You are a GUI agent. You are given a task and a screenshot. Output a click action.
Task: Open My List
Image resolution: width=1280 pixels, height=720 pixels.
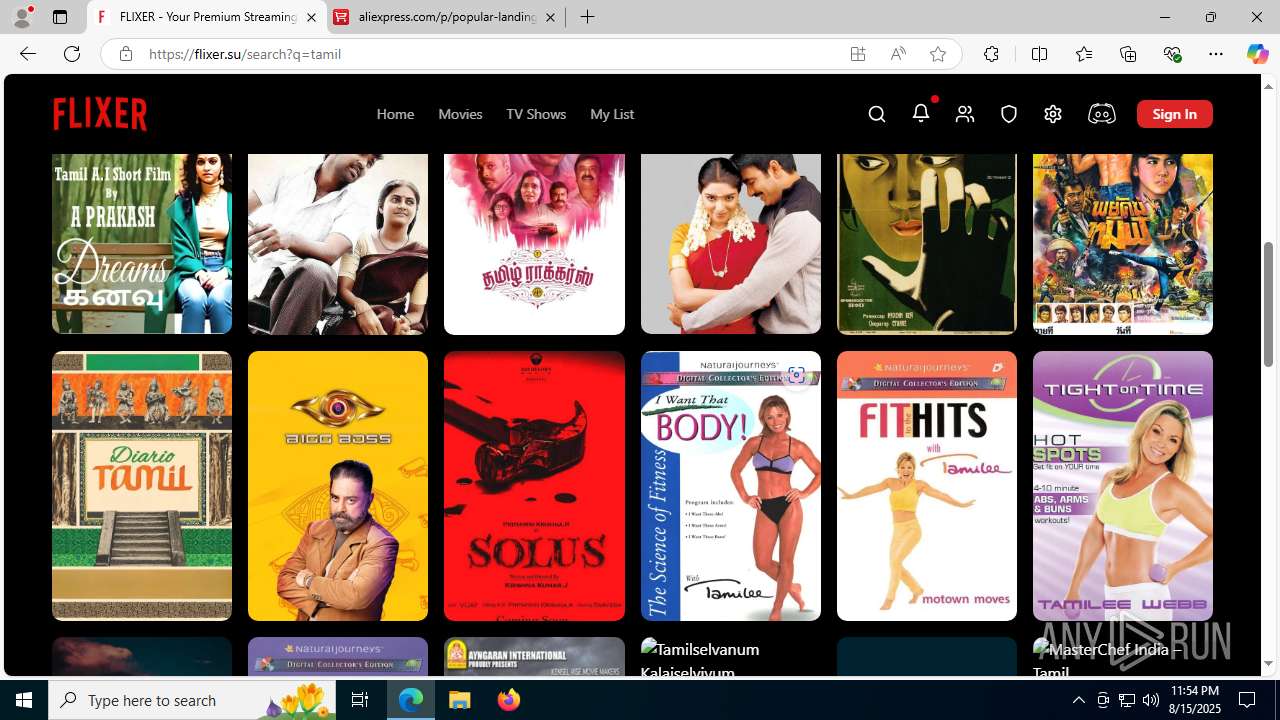(612, 114)
